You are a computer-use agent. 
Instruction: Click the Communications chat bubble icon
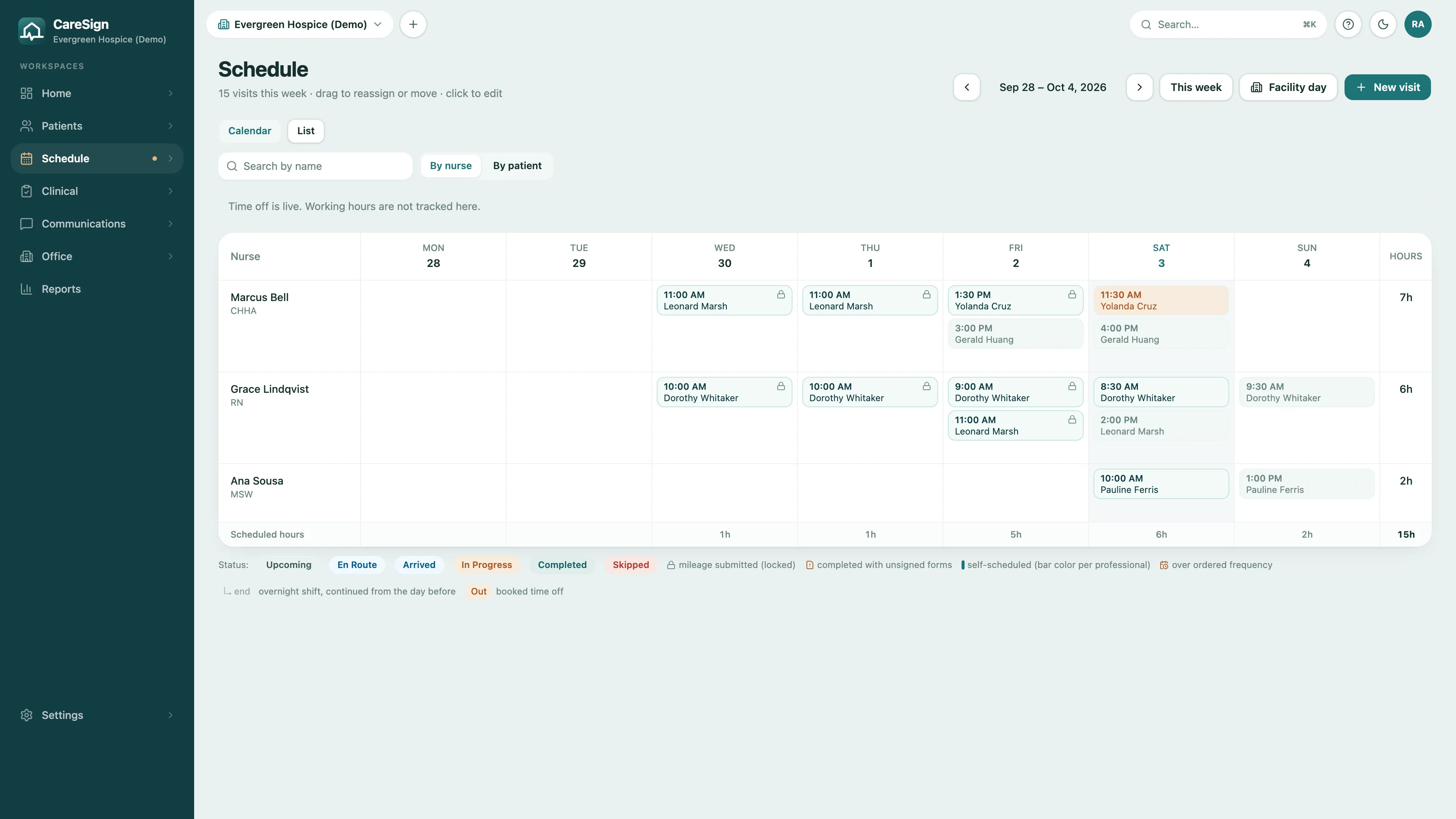[27, 224]
